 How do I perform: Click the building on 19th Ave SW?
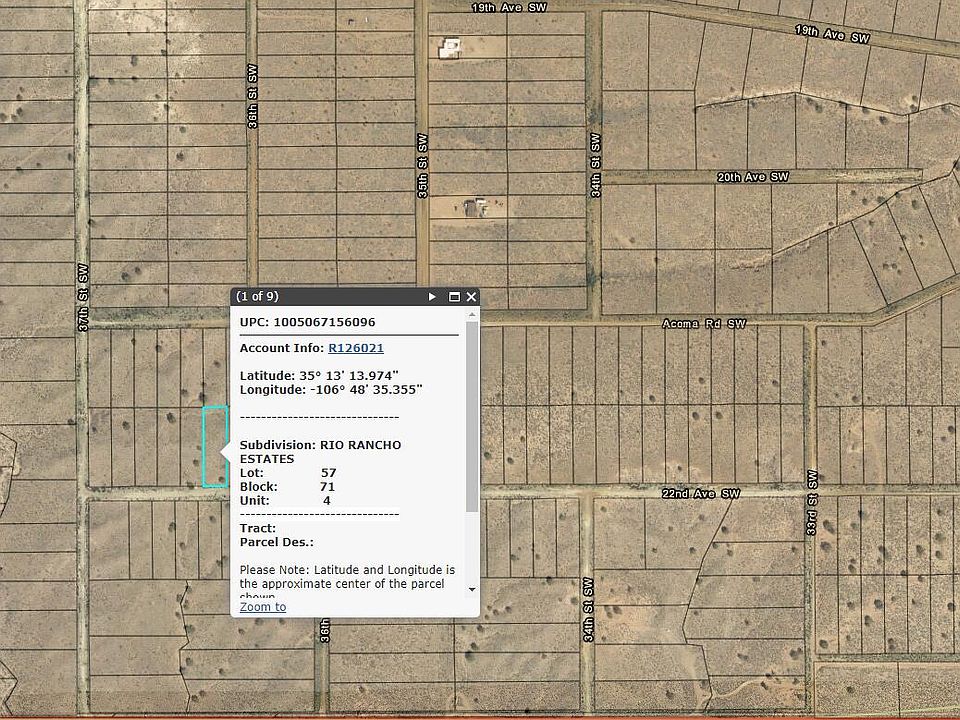(x=450, y=48)
